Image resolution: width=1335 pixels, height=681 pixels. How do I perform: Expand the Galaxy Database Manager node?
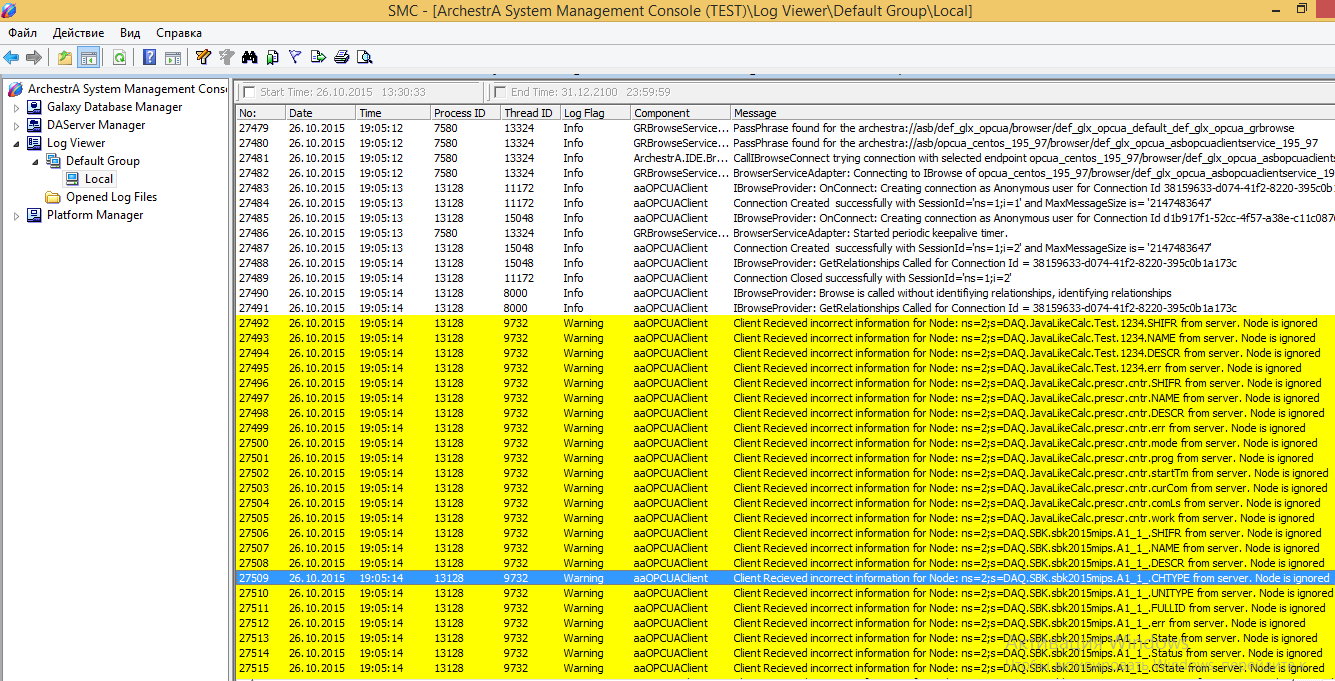[16, 108]
